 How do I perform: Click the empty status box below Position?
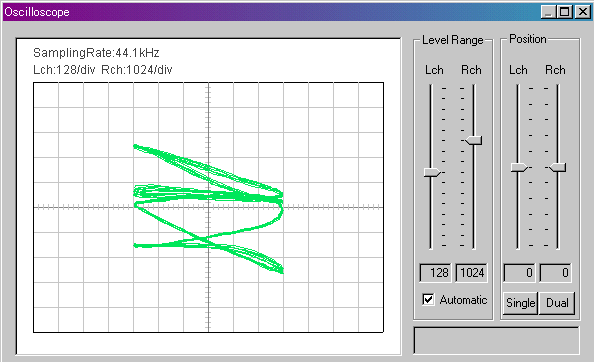tap(496, 340)
